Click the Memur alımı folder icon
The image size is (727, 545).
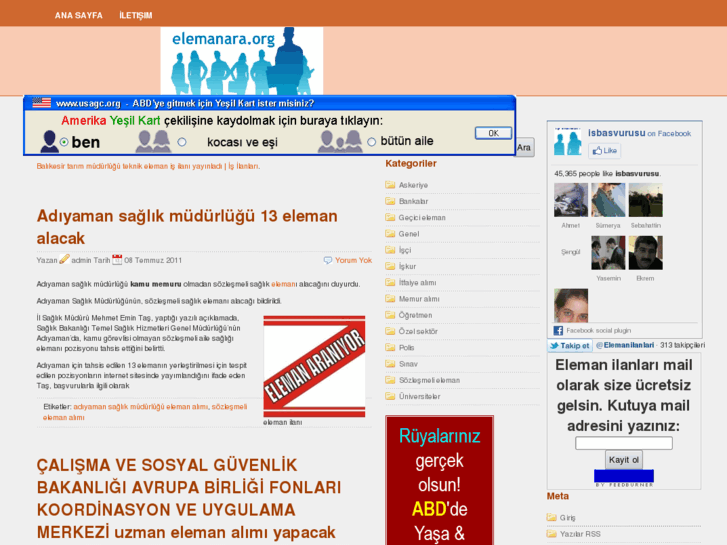pos(390,298)
